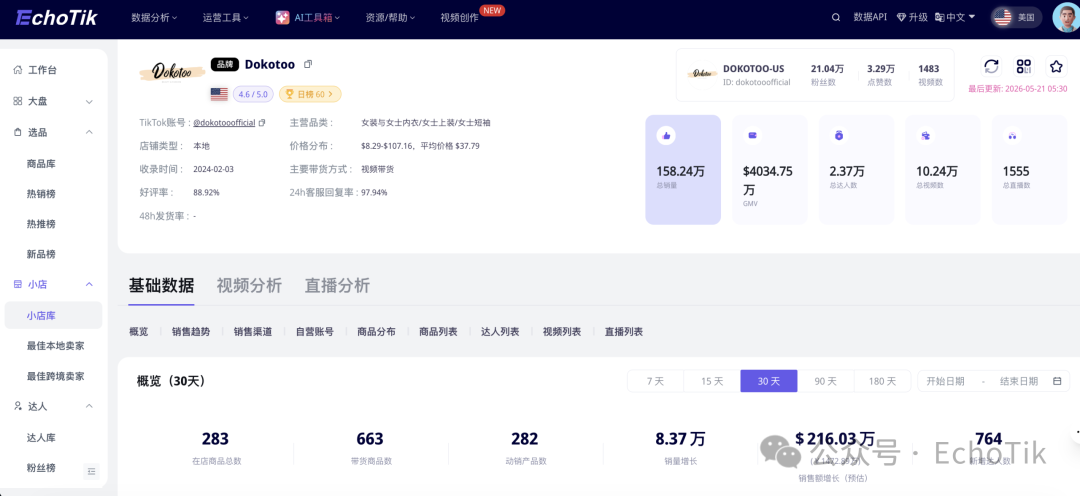Image resolution: width=1080 pixels, height=496 pixels.
Task: Open the 资源/帮助 dropdown menu
Action: click(x=391, y=18)
